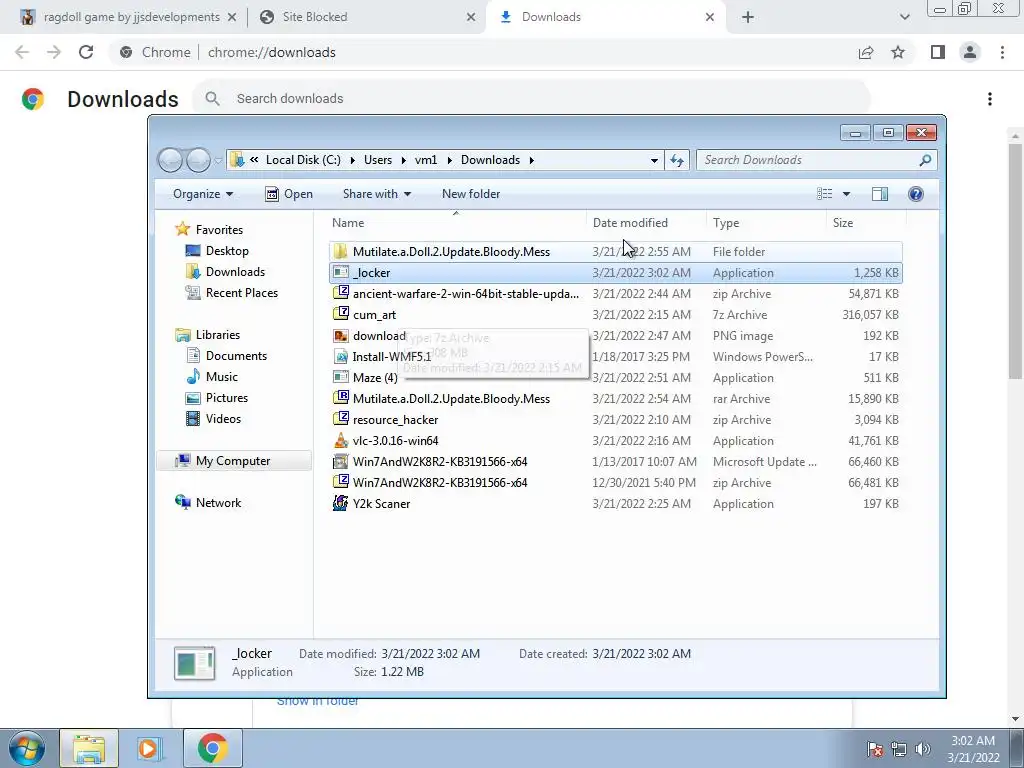Click the Explorer search magnifier icon
This screenshot has height=768, width=1024.
(925, 160)
